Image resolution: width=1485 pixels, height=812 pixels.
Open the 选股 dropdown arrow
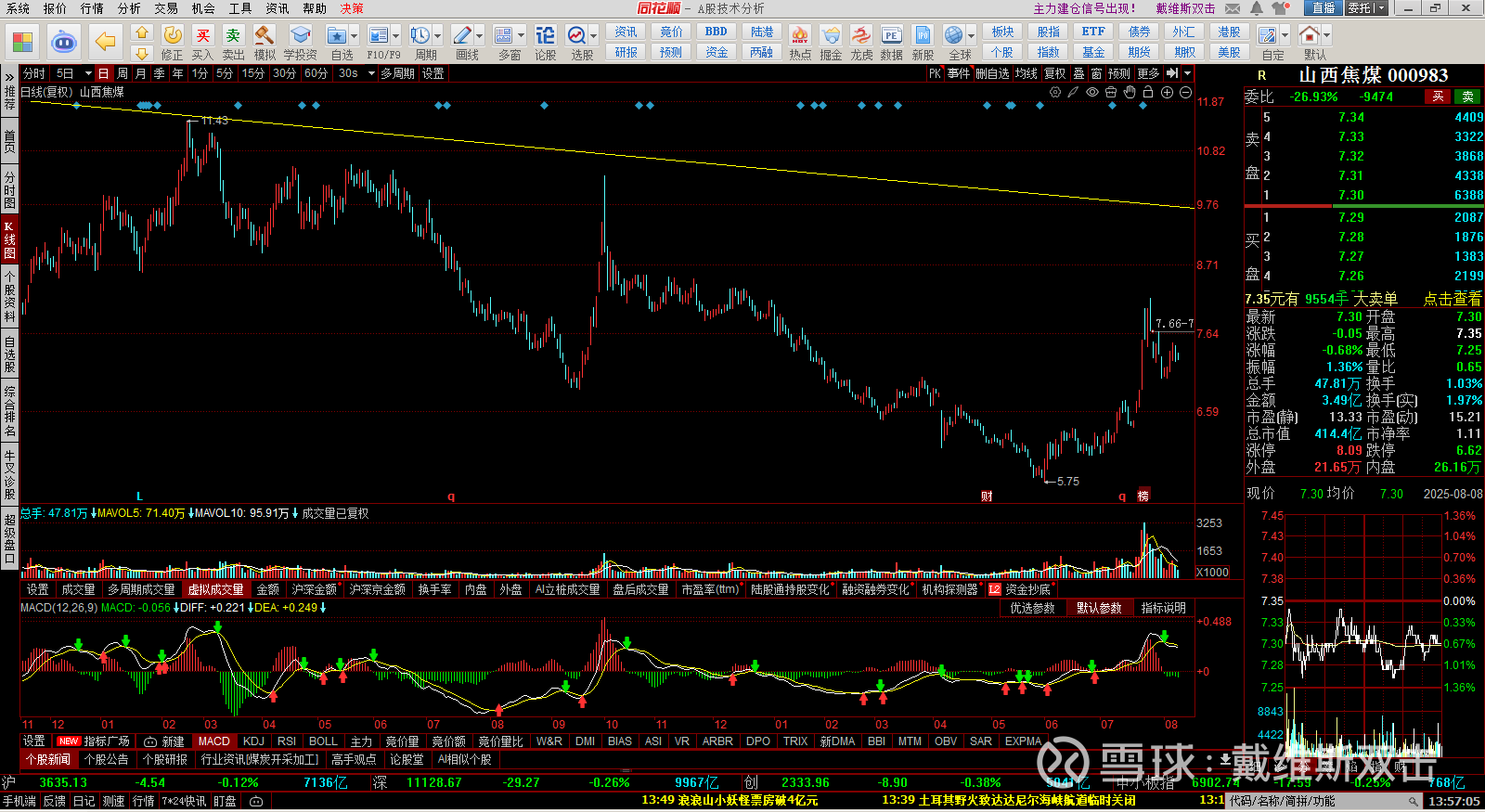point(594,35)
